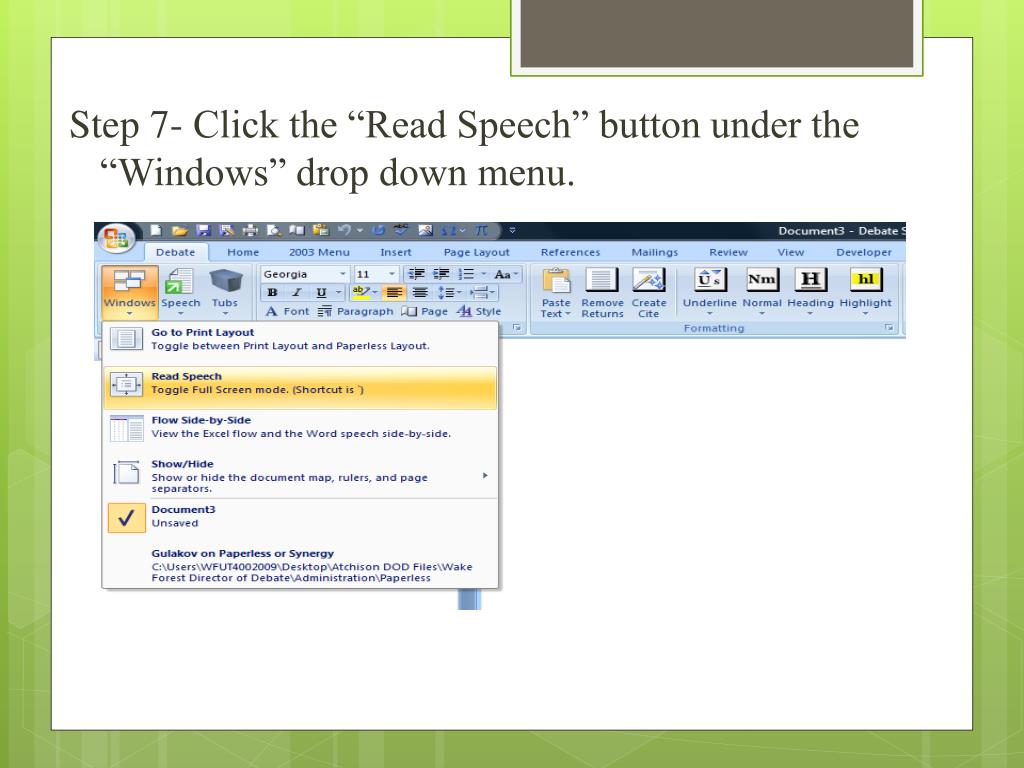Open the Developer ribbon tab
Screen dimensions: 1024x768
coord(863,252)
